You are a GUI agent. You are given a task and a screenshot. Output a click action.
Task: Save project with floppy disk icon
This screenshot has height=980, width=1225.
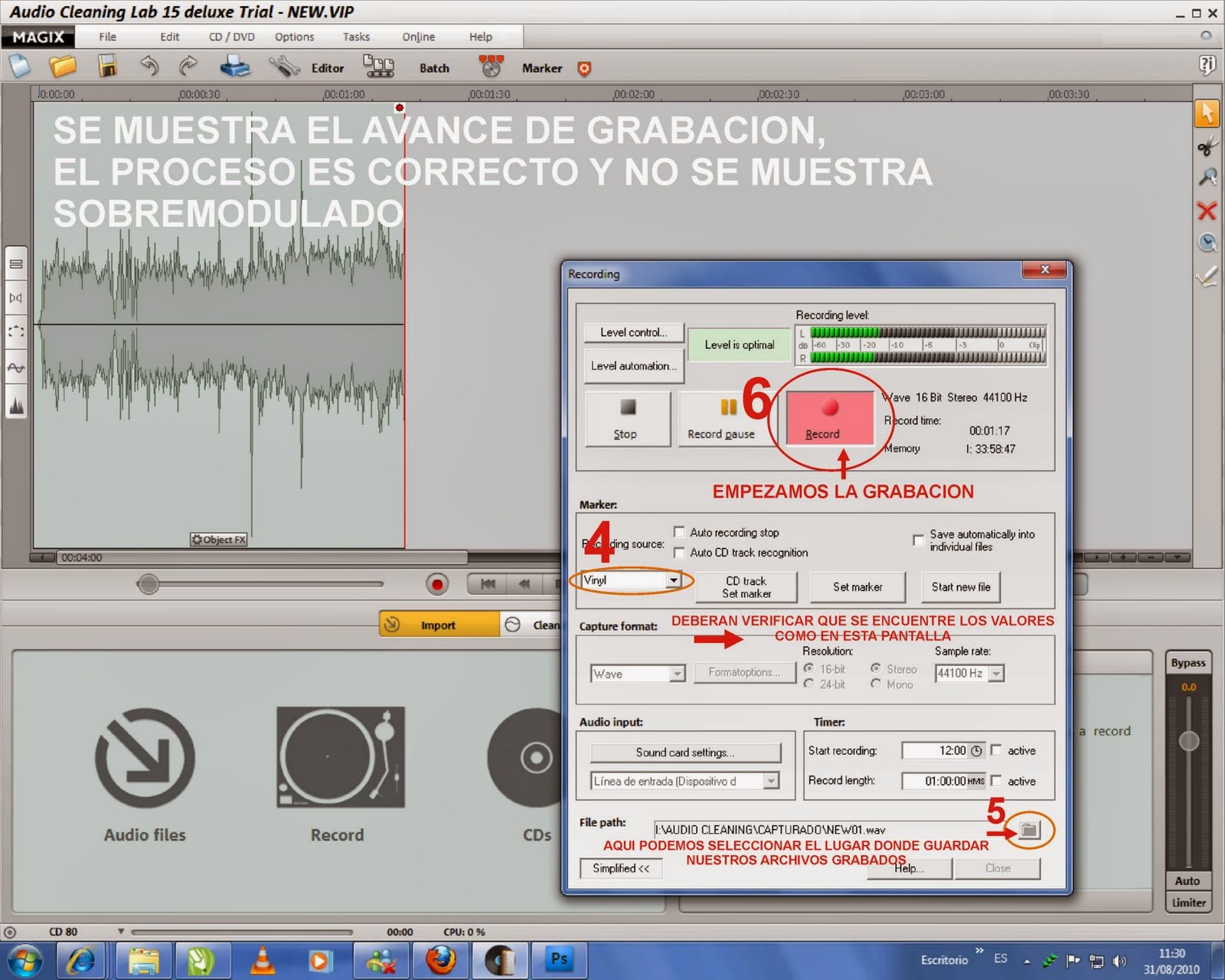tap(107, 67)
